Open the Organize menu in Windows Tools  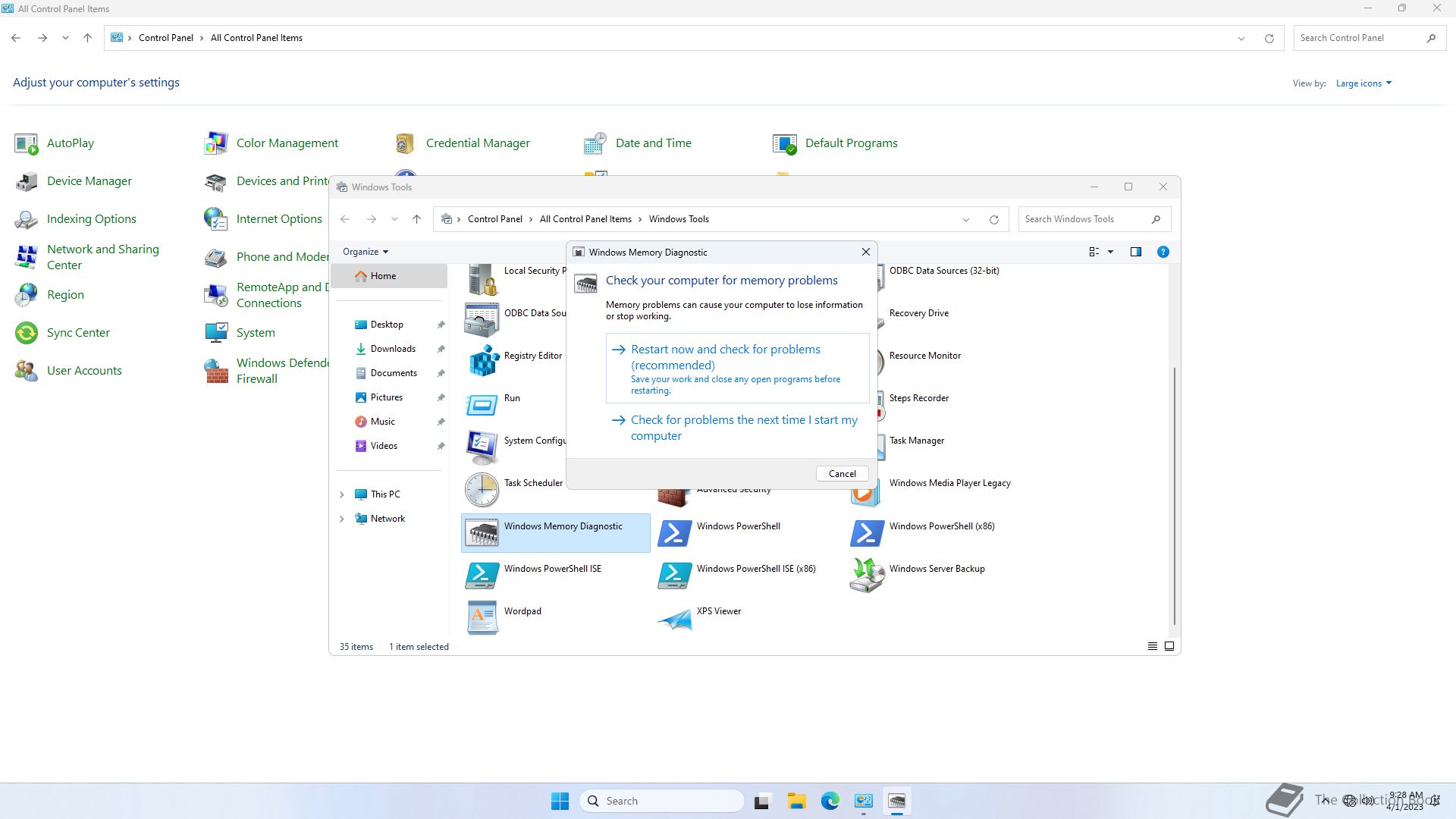tap(366, 252)
